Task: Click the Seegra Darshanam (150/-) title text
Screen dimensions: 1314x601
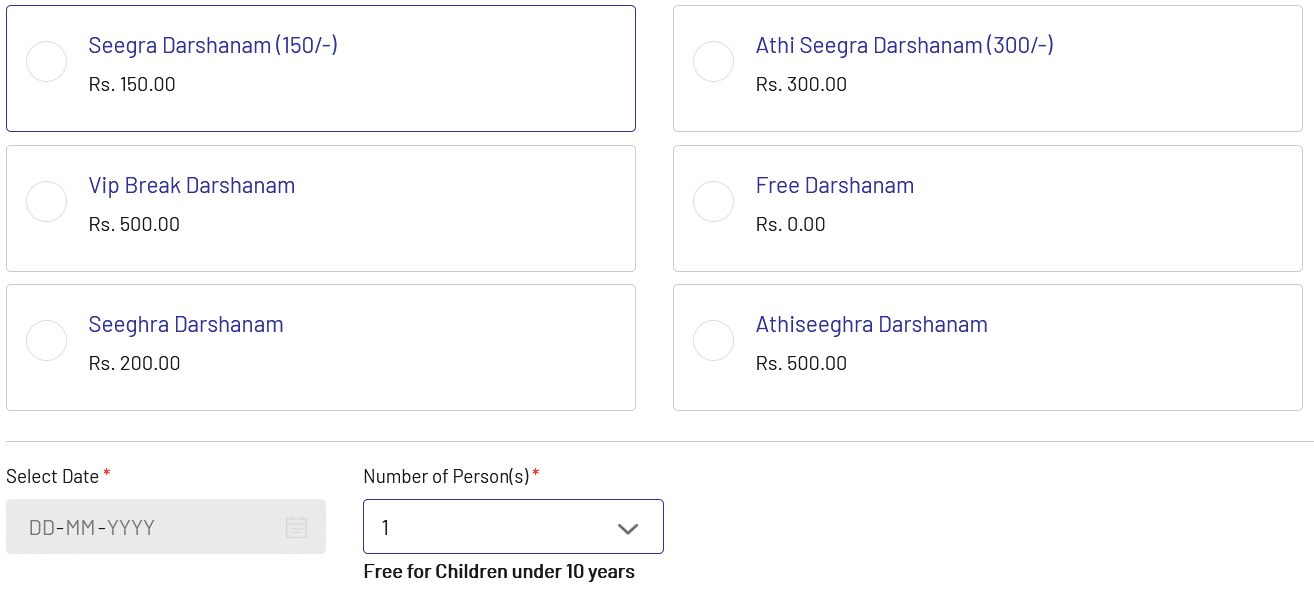Action: (x=213, y=45)
